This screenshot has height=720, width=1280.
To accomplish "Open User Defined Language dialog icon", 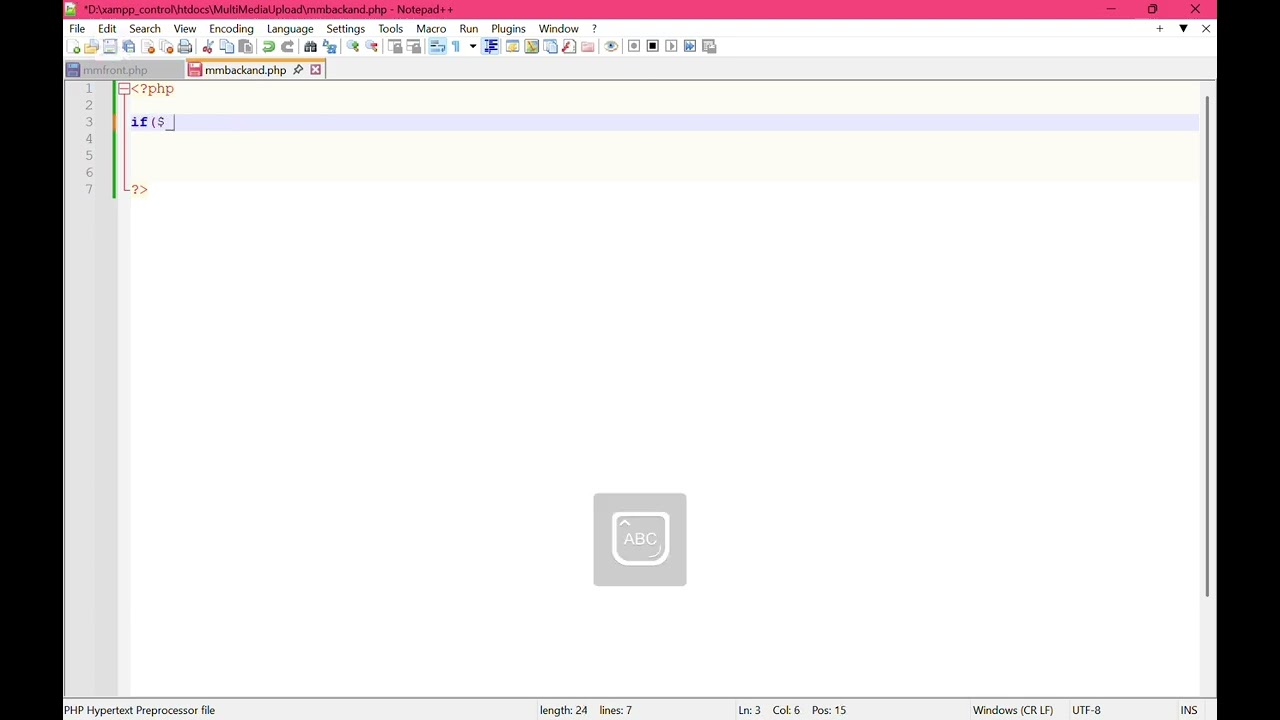I will [512, 46].
